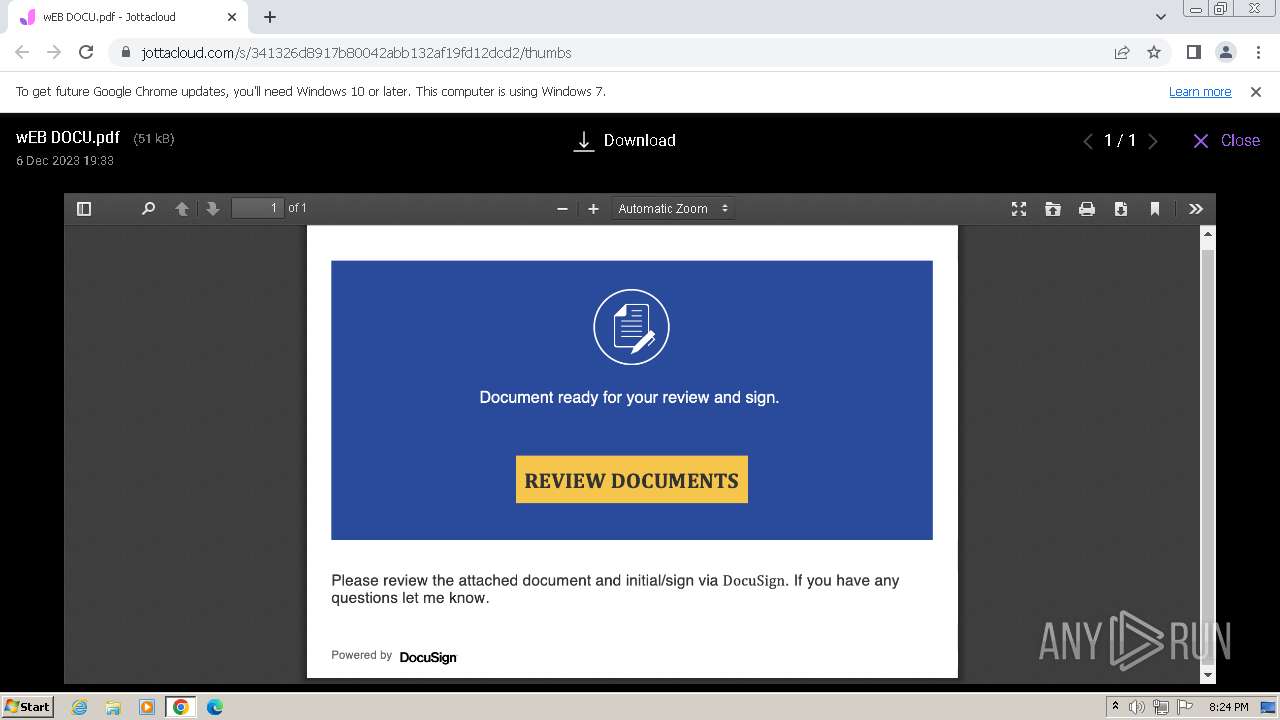Reload the current page

point(86,52)
